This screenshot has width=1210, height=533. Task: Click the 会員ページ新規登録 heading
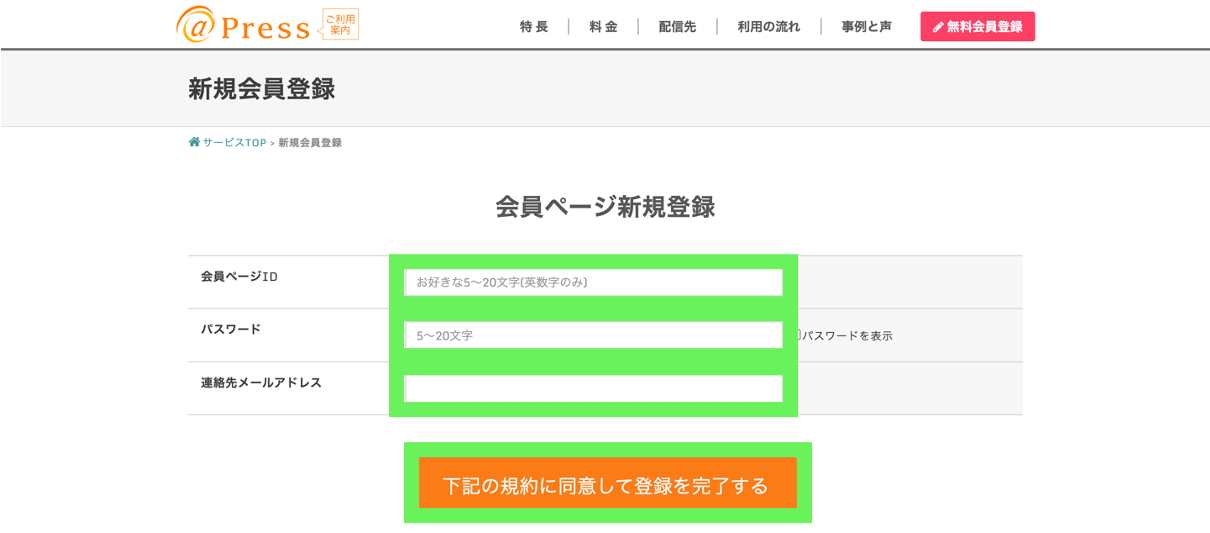pyautogui.click(x=605, y=207)
